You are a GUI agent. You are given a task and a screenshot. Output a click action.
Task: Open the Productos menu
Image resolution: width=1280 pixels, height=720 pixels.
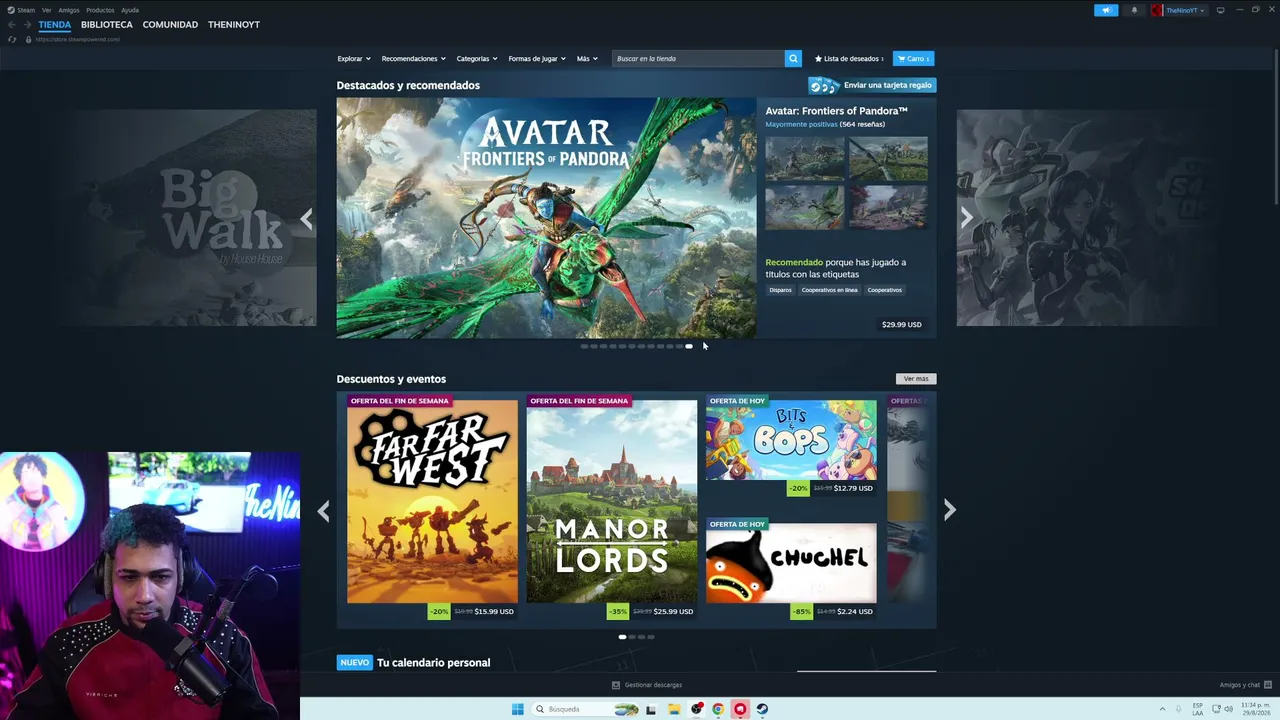pyautogui.click(x=100, y=10)
